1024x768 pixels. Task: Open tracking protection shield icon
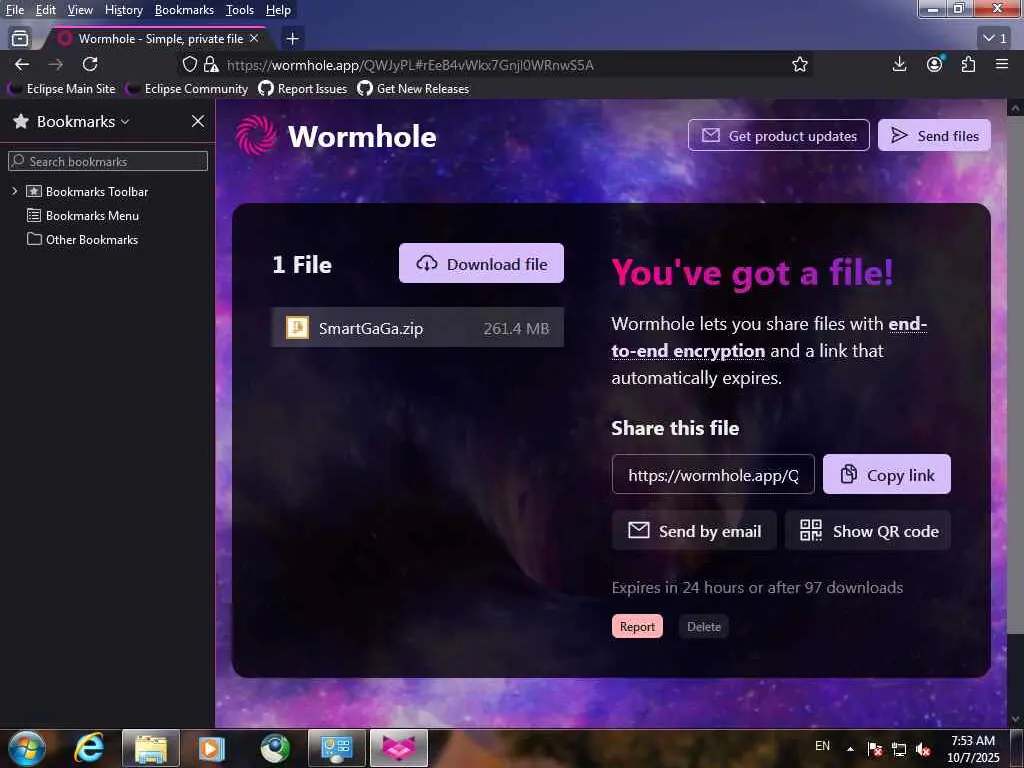(189, 64)
